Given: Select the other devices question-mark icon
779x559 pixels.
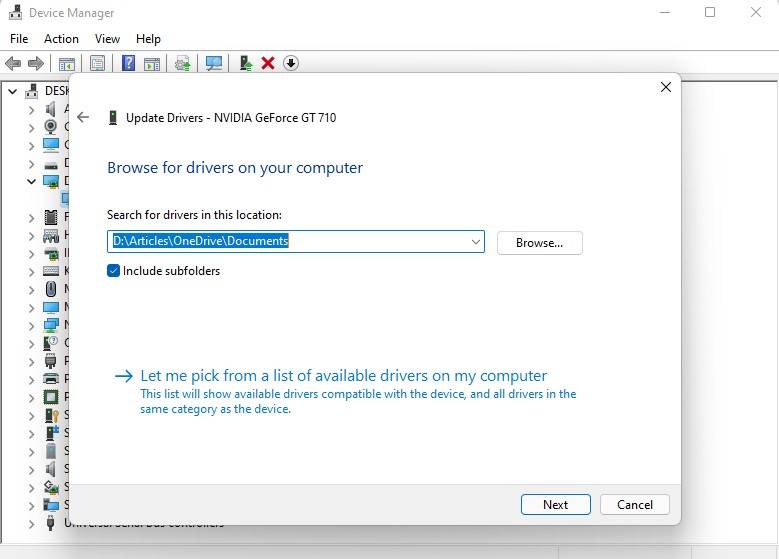Looking at the screenshot, I should [x=51, y=343].
